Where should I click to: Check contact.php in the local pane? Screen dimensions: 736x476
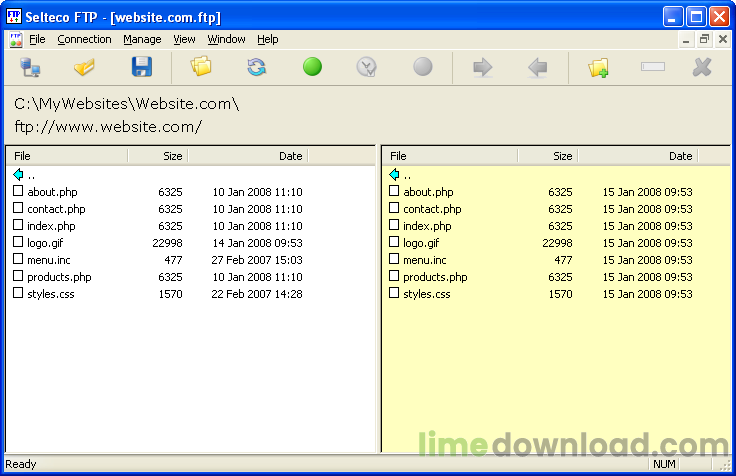tap(18, 207)
